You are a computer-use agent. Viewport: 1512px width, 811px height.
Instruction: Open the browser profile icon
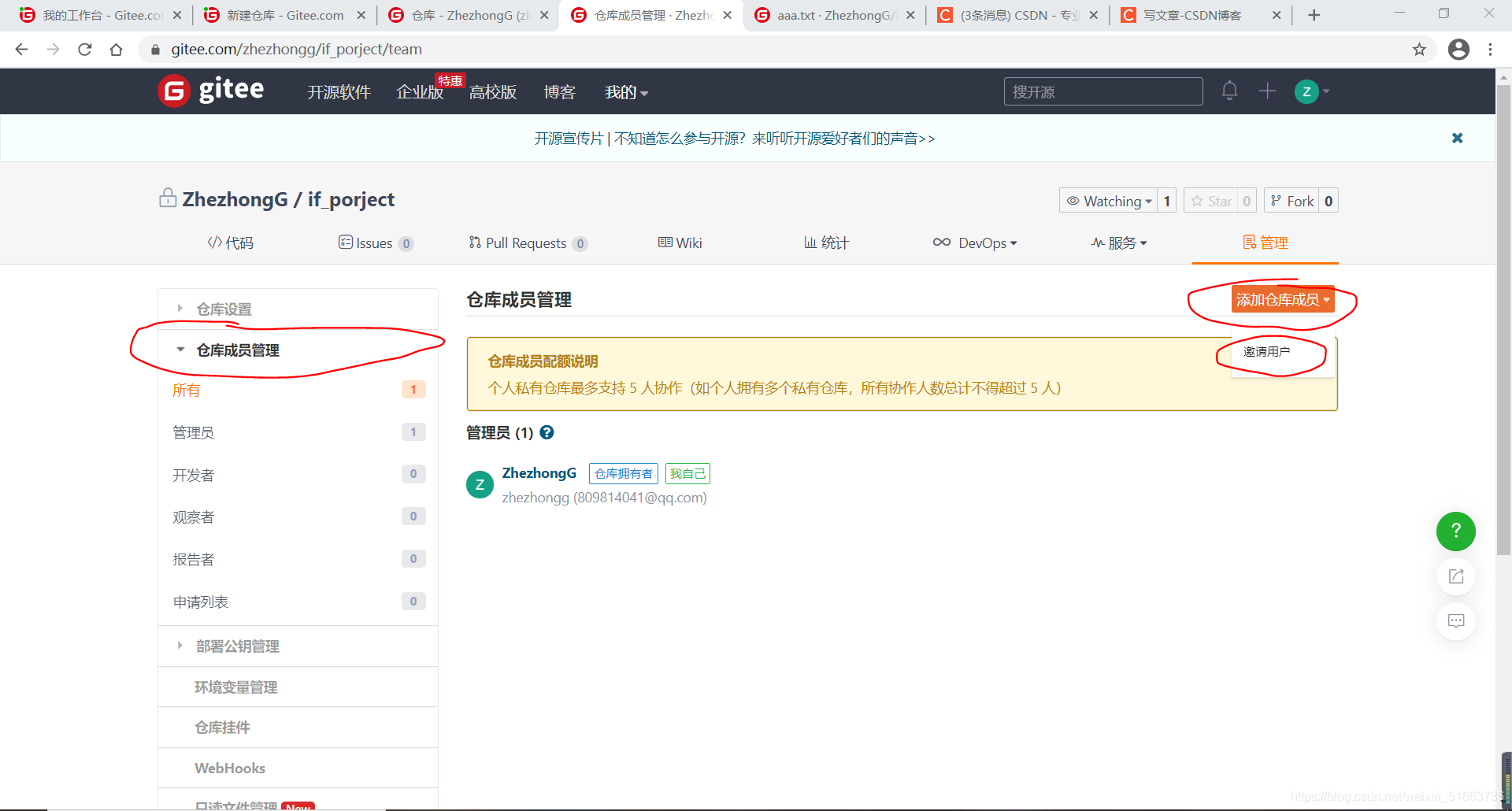(x=1458, y=50)
